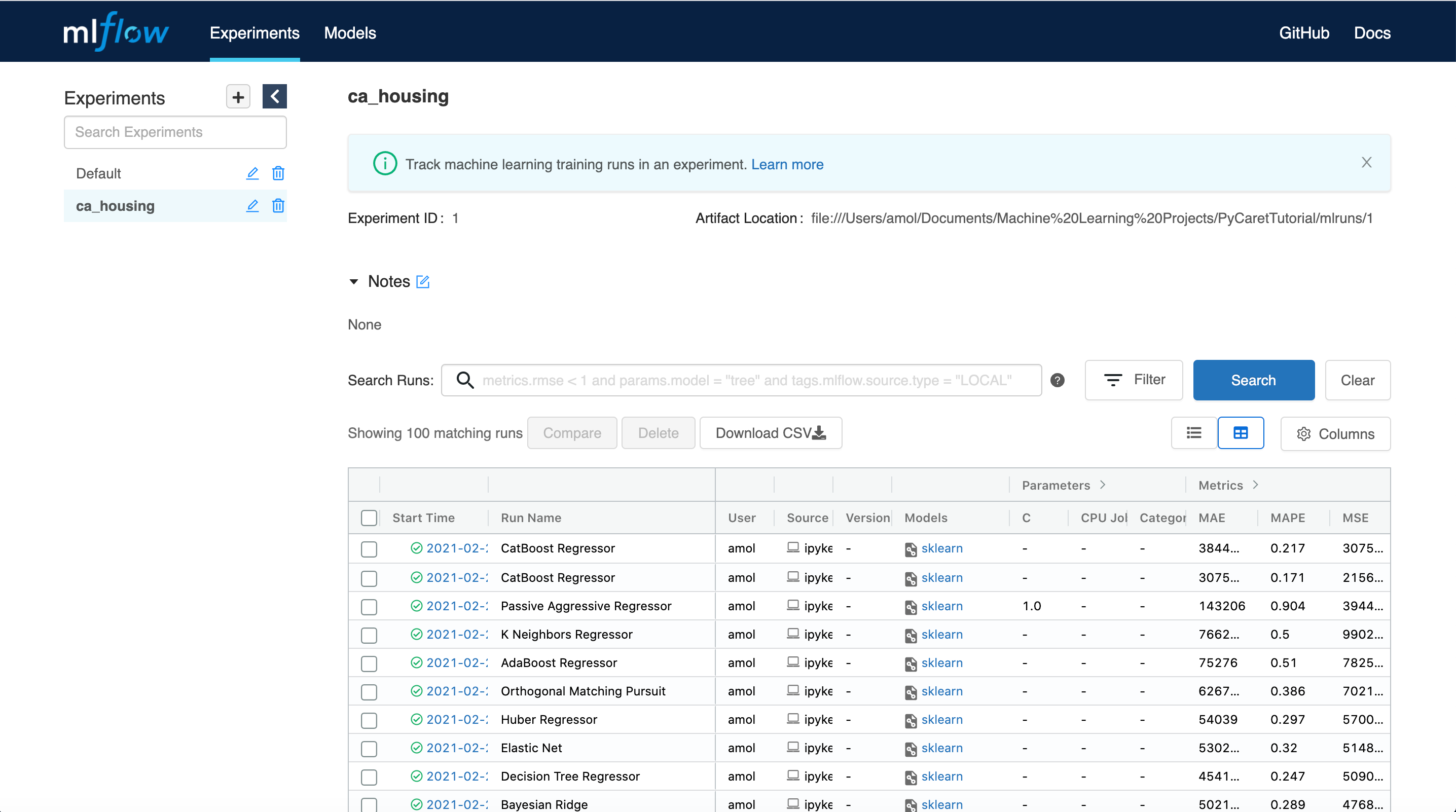The image size is (1456, 812).
Task: Sort runs by Run Name column
Action: click(x=531, y=518)
